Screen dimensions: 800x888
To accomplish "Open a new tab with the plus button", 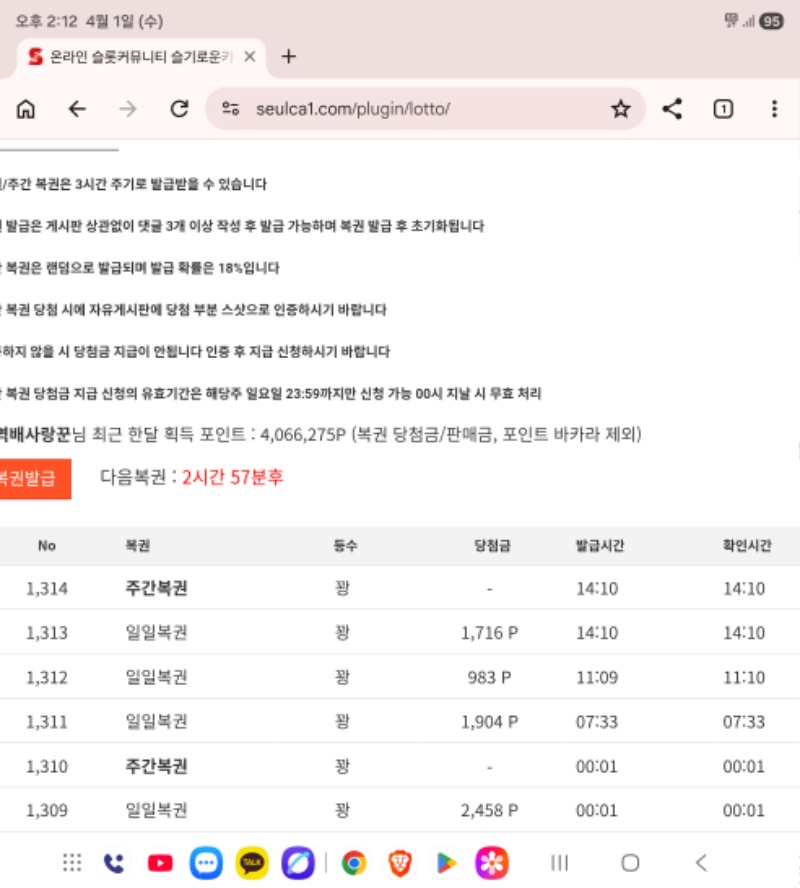I will tap(288, 57).
